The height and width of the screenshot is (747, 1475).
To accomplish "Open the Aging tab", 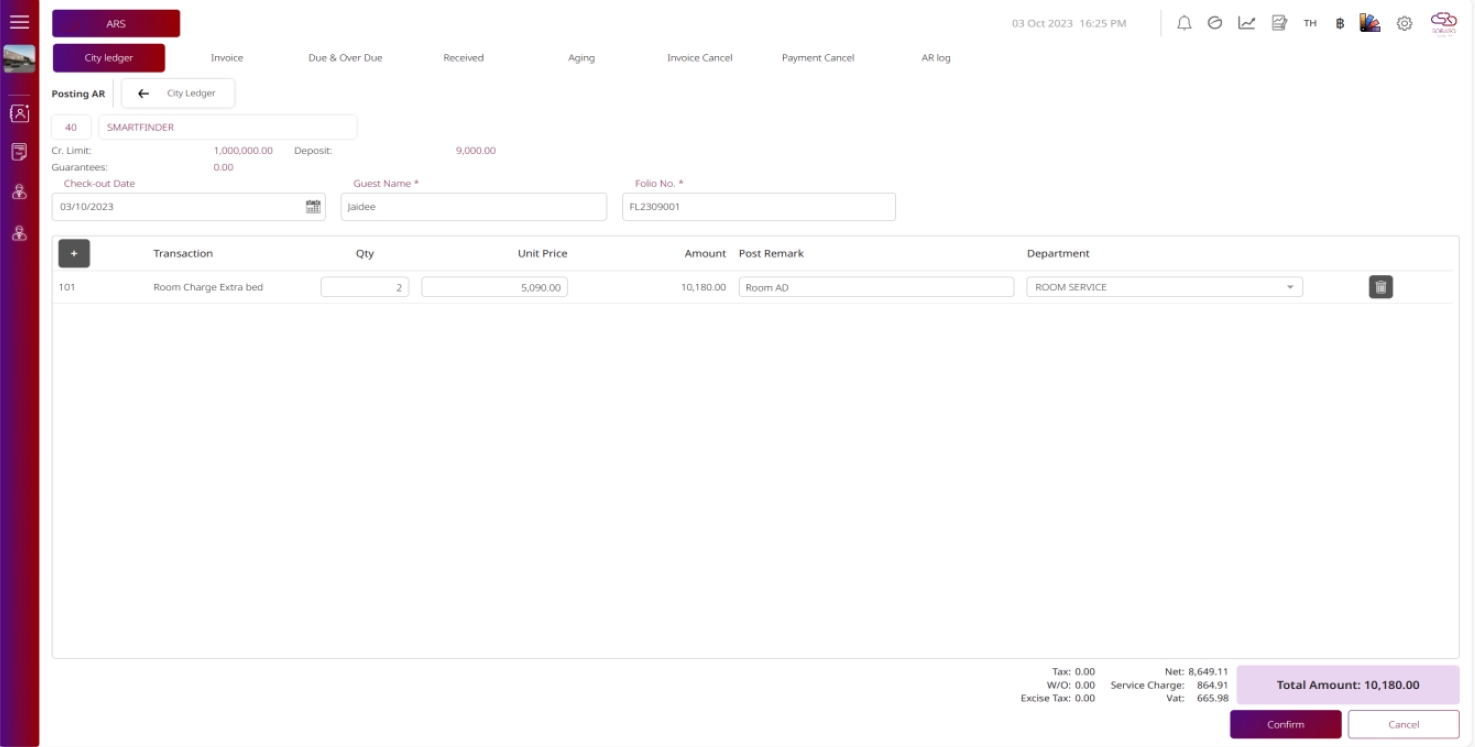I will tap(581, 58).
